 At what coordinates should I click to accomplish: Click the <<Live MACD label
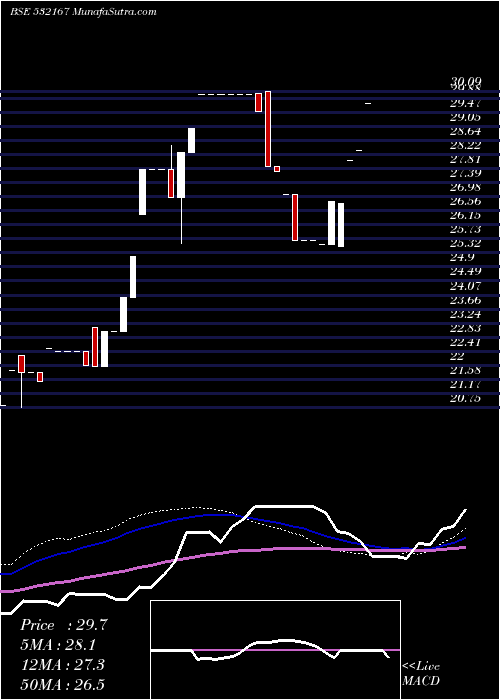[421, 674]
